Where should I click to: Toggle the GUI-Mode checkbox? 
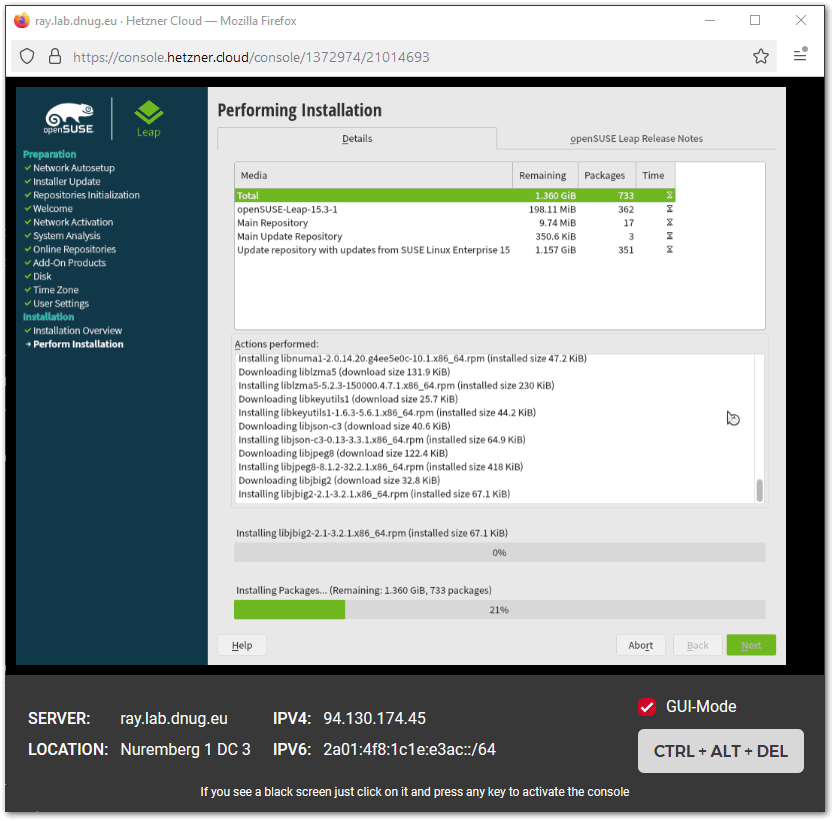(x=647, y=707)
